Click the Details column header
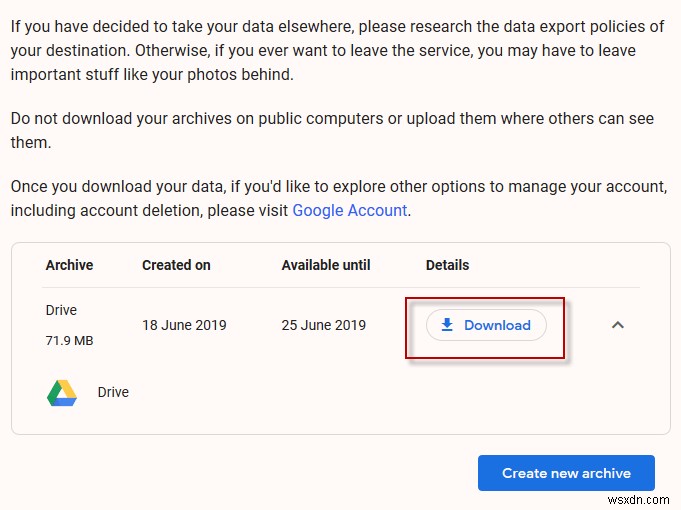This screenshot has height=510, width=681. click(447, 265)
